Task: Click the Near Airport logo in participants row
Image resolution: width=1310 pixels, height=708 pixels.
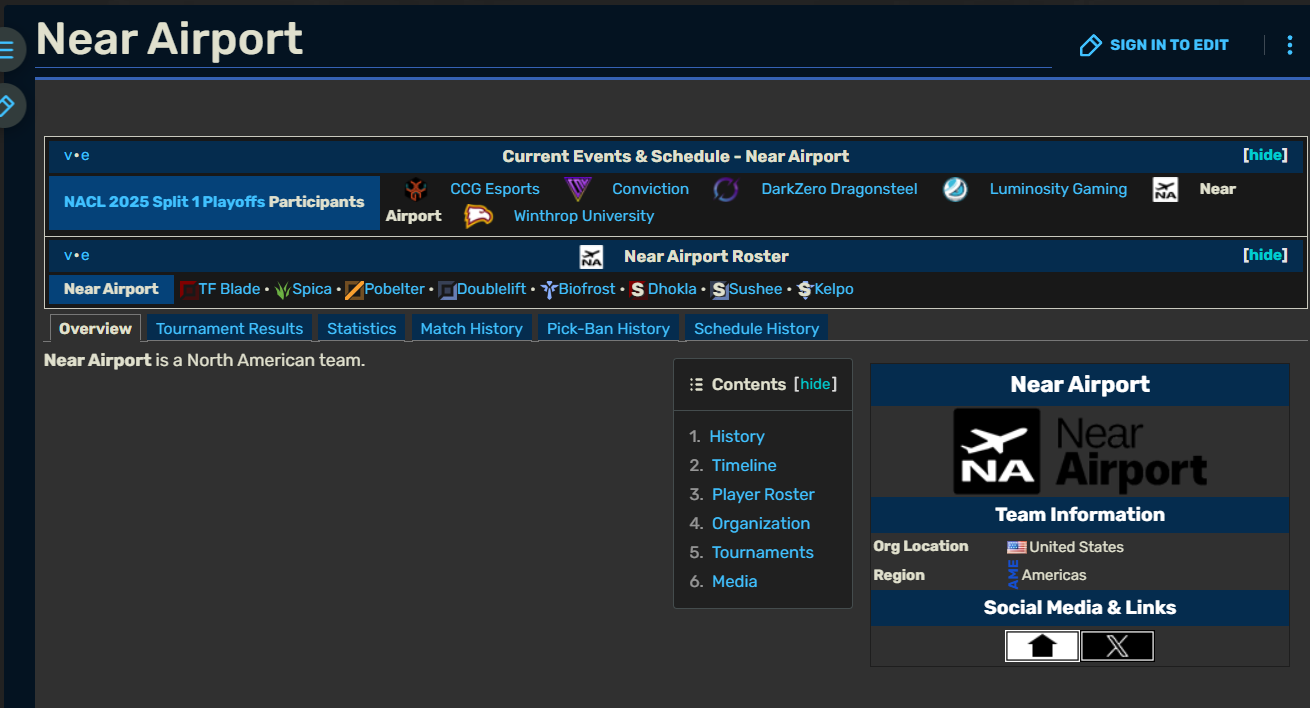Action: tap(1165, 189)
